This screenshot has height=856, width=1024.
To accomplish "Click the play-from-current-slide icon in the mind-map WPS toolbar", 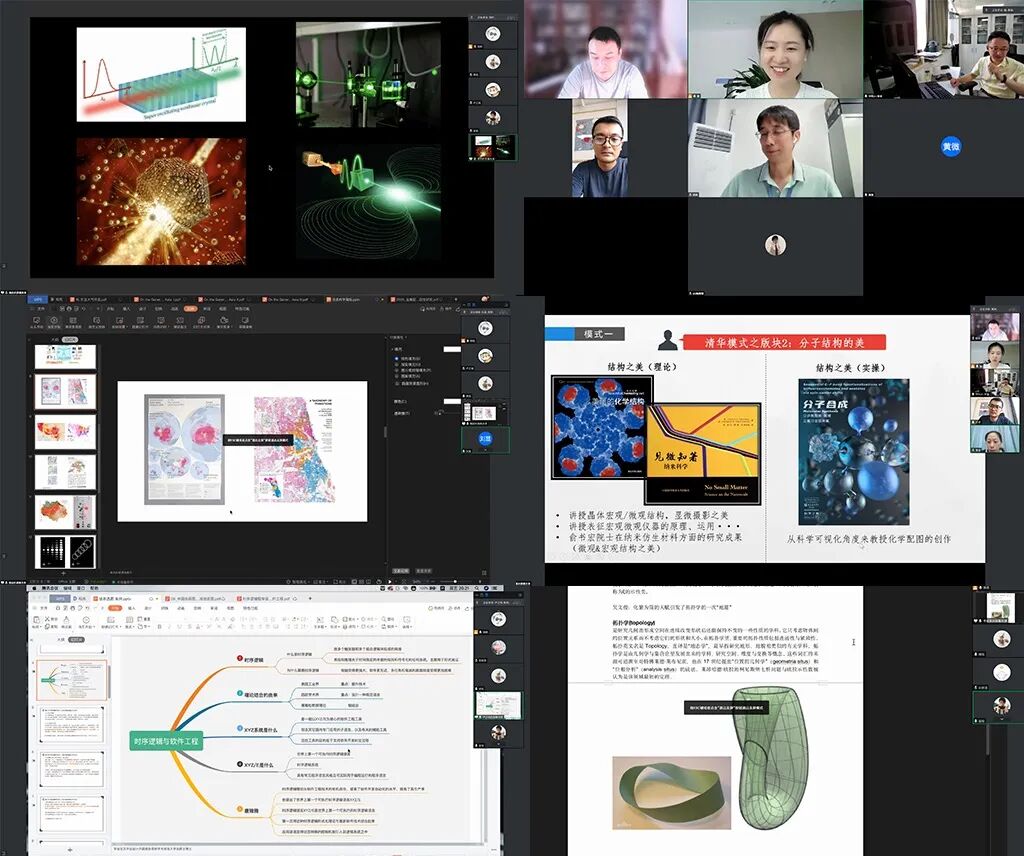I will pyautogui.click(x=86, y=620).
